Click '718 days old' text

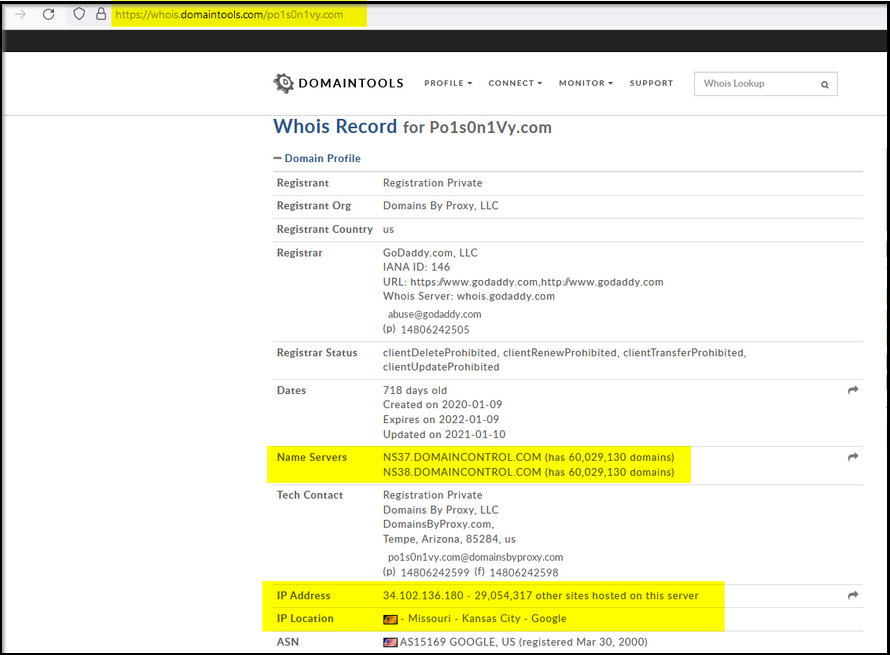[415, 391]
